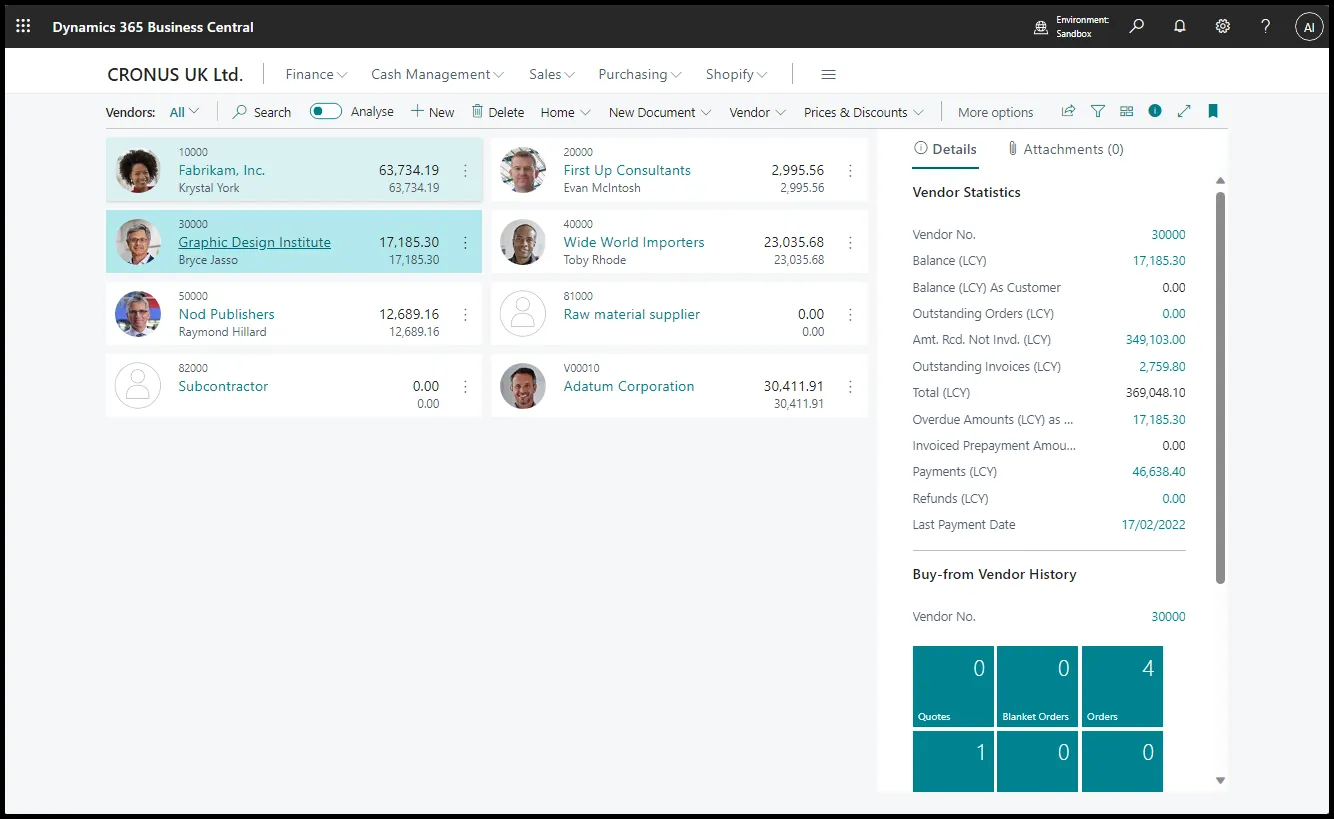Screen dimensions: 1334x819
Task: Open the Quotes tile showing 0
Action: (x=953, y=686)
